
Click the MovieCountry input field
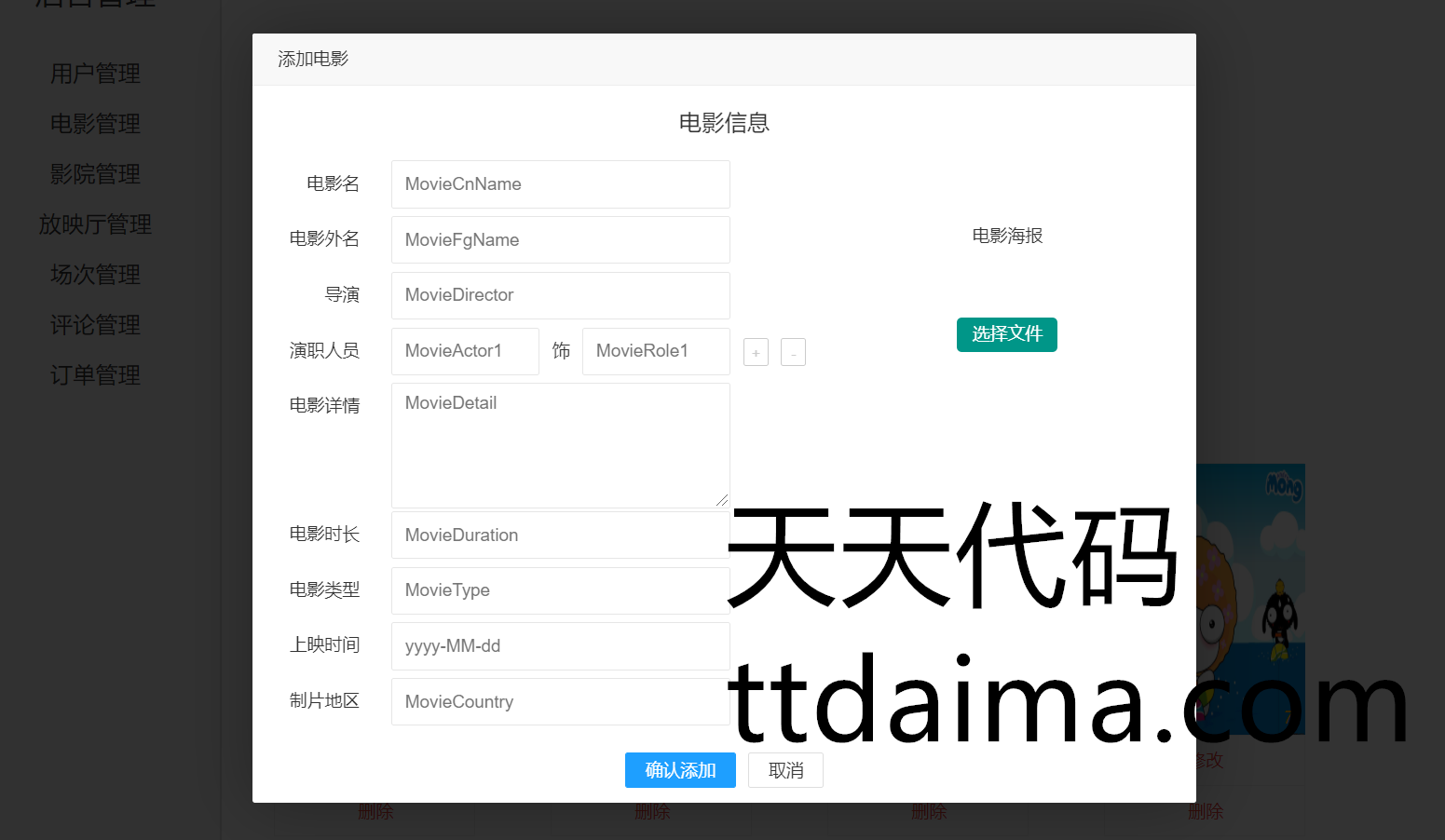[560, 702]
